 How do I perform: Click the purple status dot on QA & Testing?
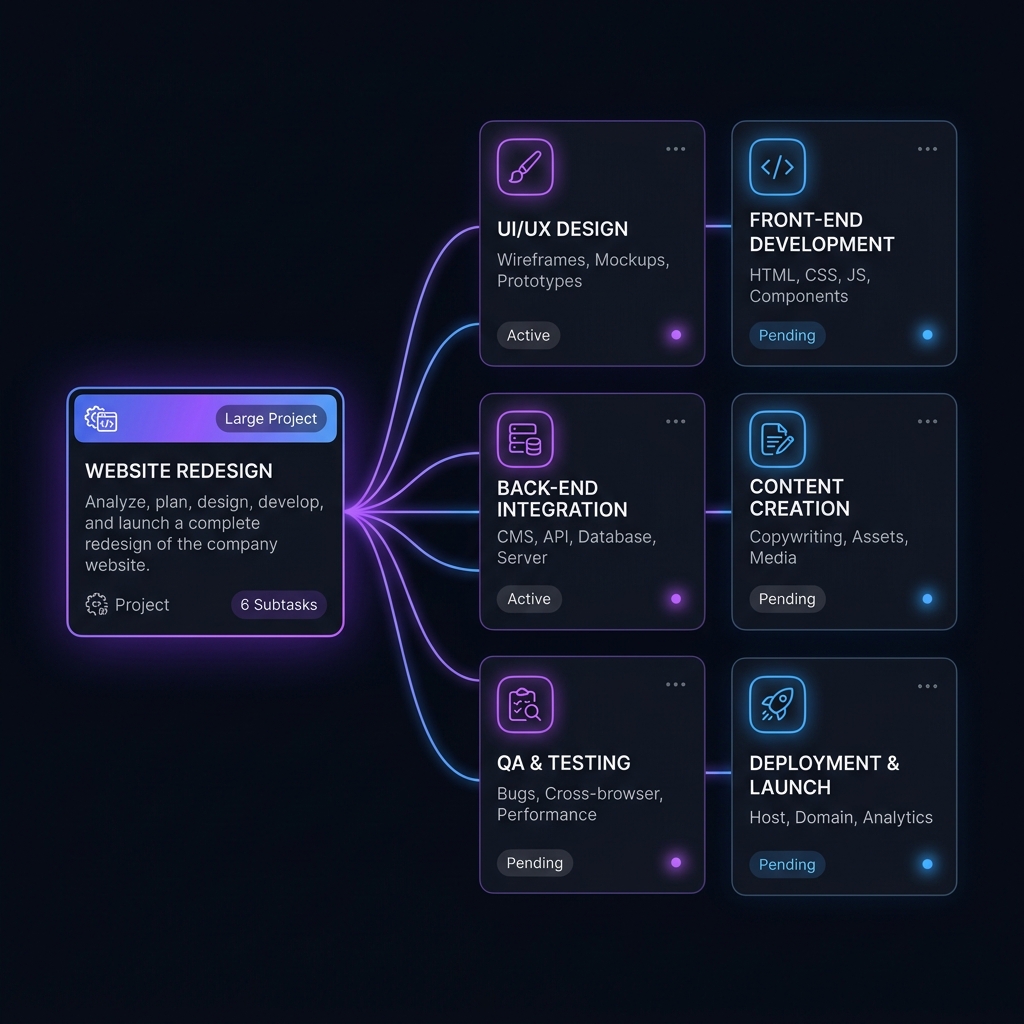[x=676, y=863]
